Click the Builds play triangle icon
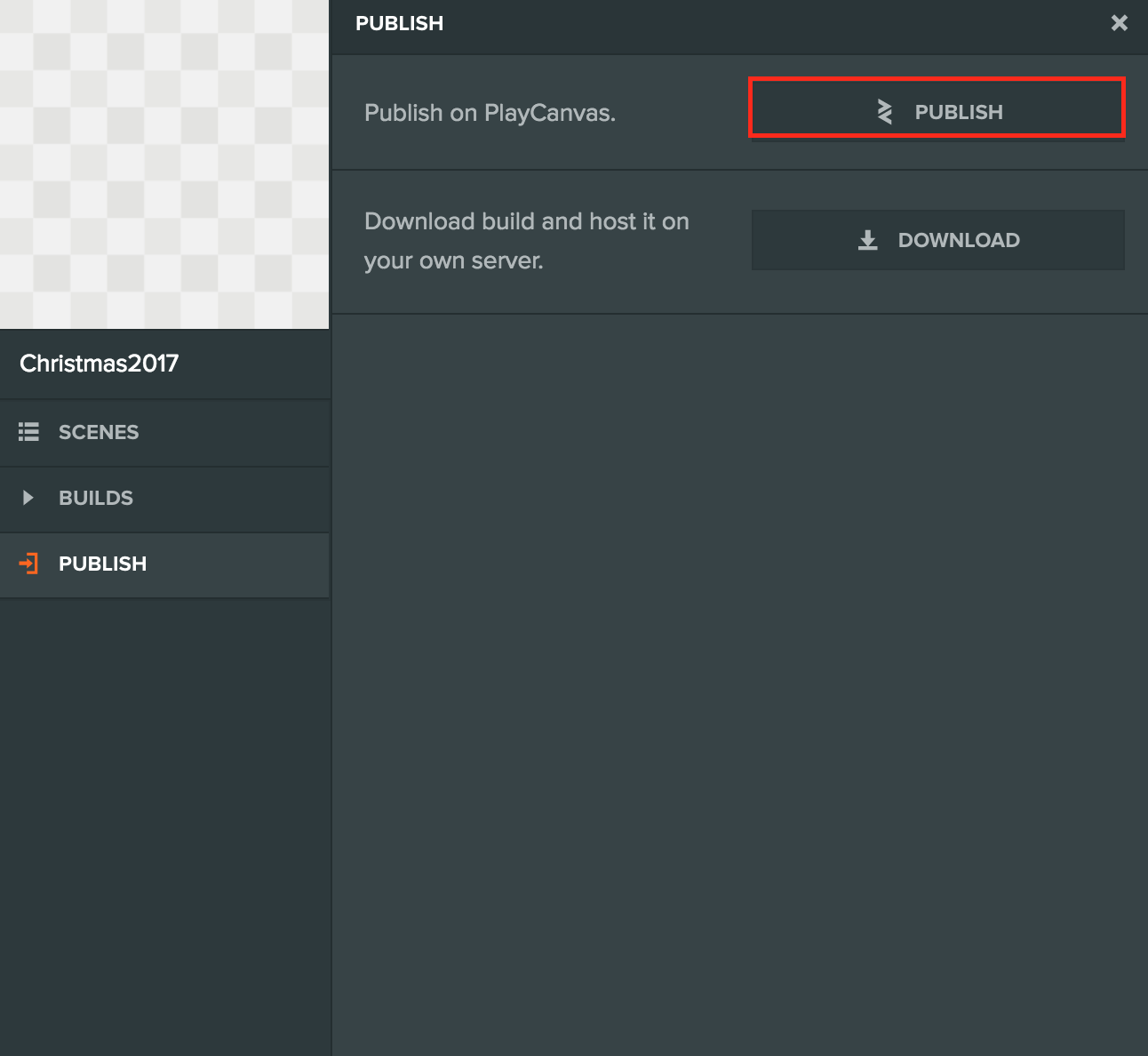The height and width of the screenshot is (1056, 1148). 28,498
